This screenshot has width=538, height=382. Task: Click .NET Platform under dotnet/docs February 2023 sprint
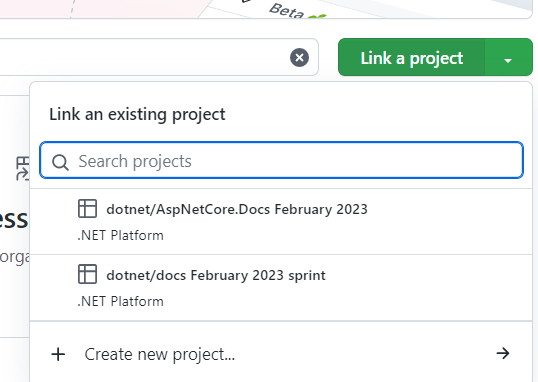point(120,301)
